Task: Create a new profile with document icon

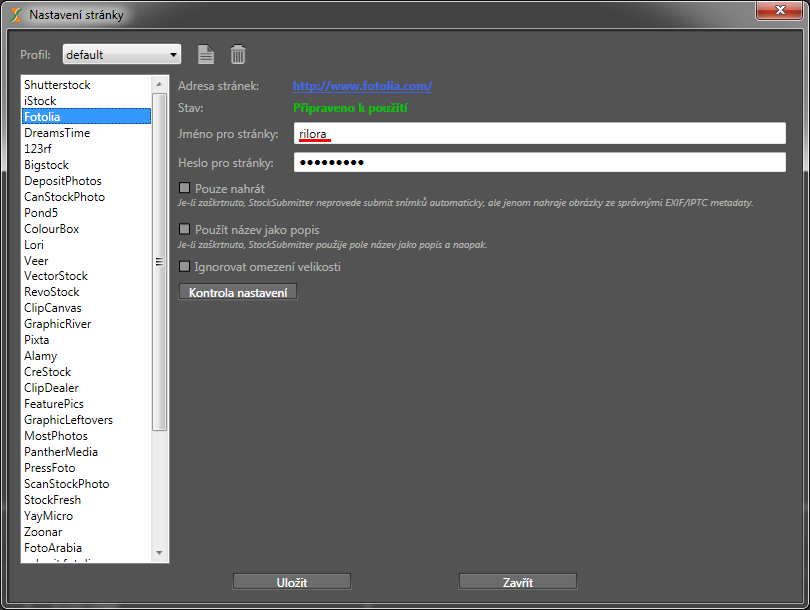Action: click(x=206, y=54)
